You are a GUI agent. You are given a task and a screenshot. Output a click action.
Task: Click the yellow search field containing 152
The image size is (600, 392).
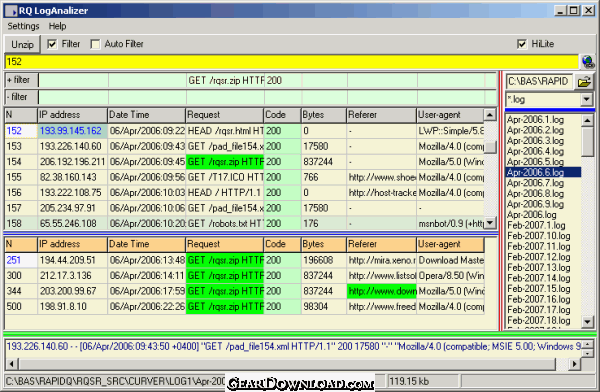tap(292, 62)
